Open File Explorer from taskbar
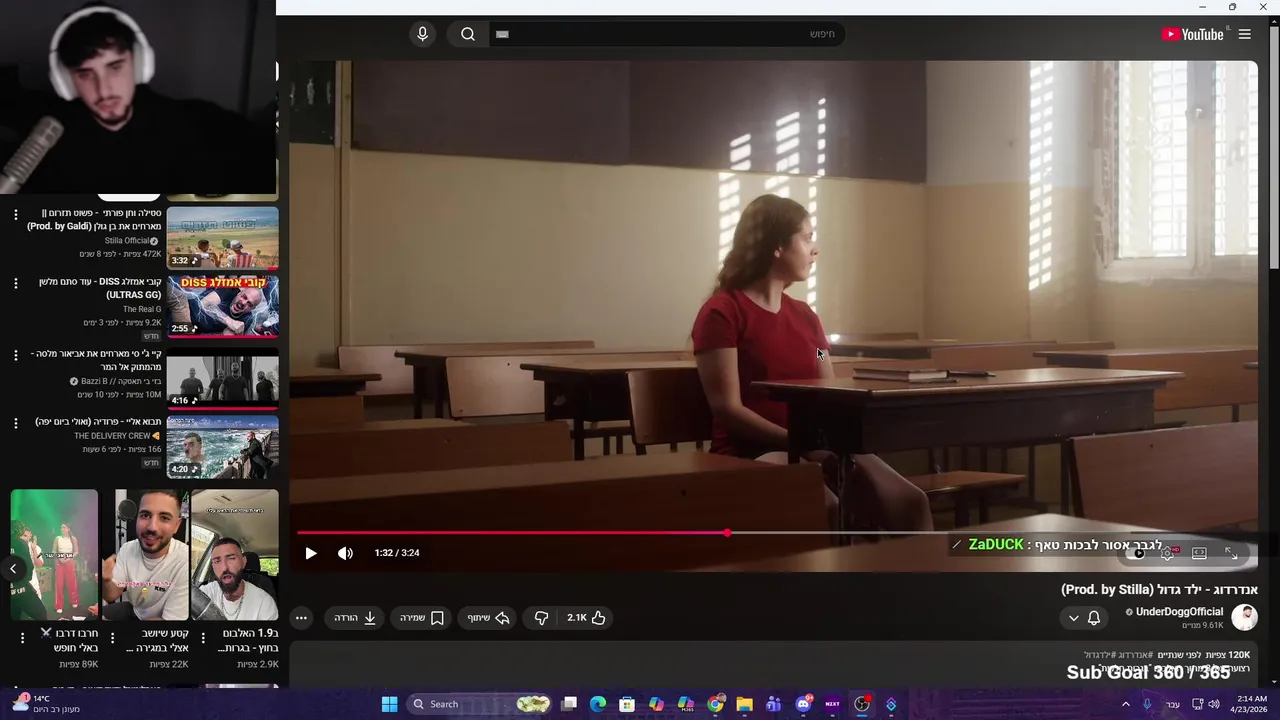Image resolution: width=1280 pixels, height=720 pixels. click(x=744, y=704)
